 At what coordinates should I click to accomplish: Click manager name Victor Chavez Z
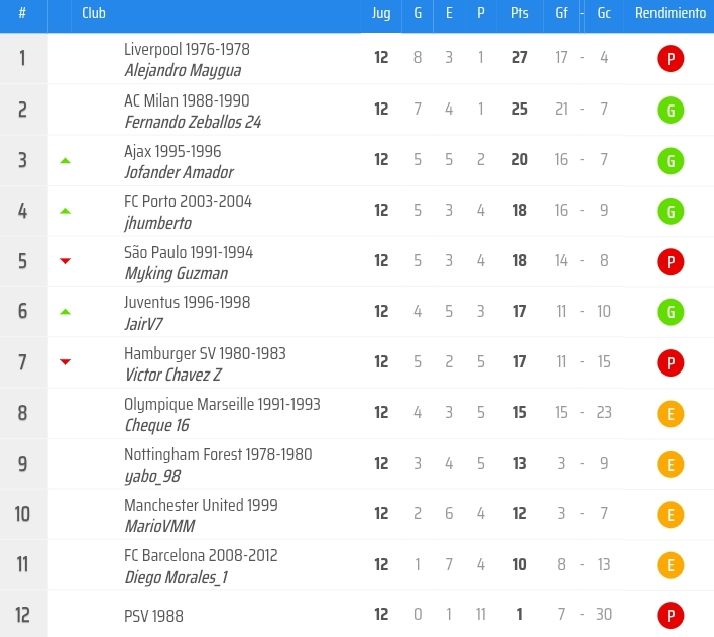click(x=172, y=374)
